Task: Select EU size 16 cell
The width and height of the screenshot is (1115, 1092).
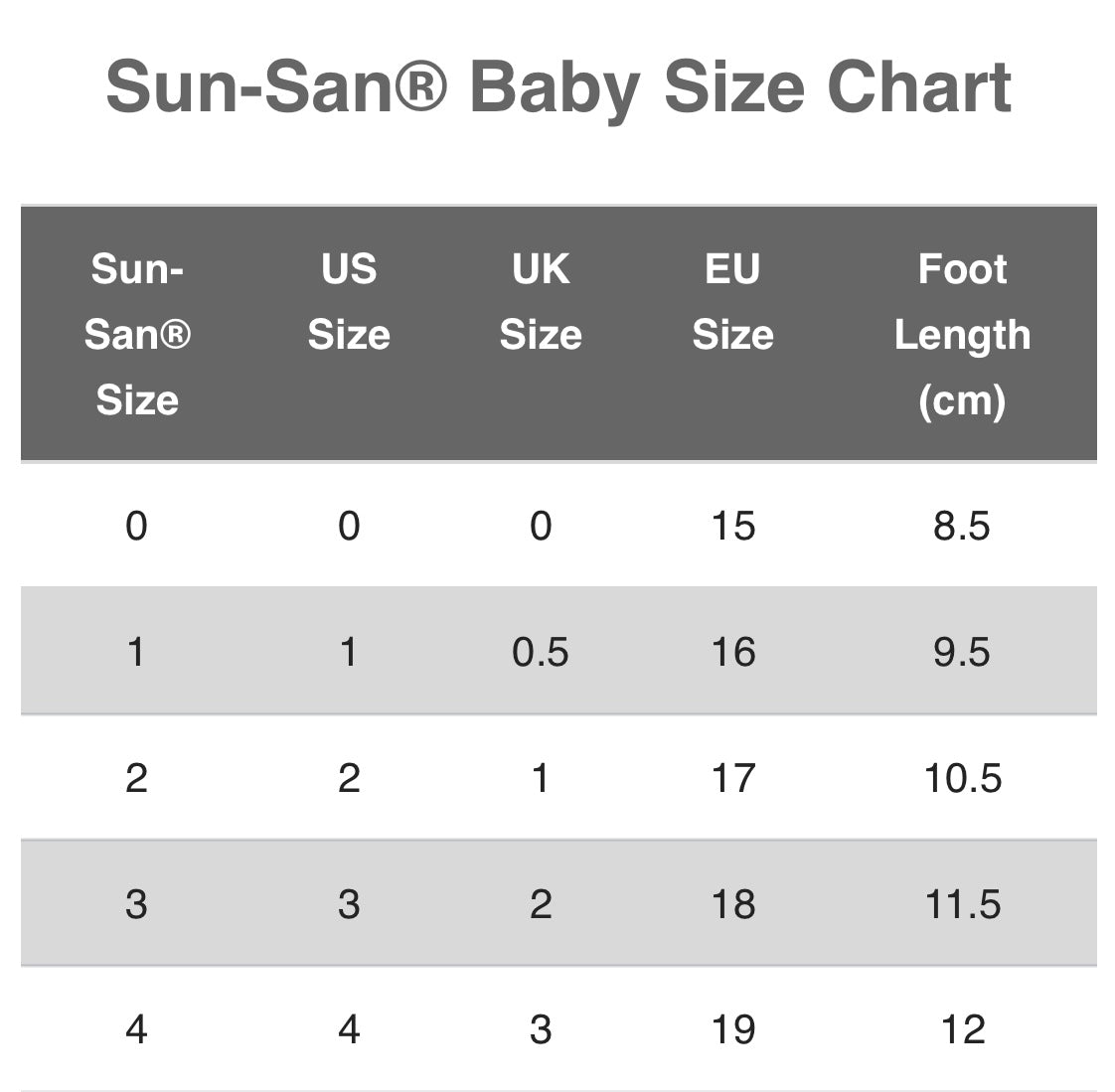Action: pos(732,652)
